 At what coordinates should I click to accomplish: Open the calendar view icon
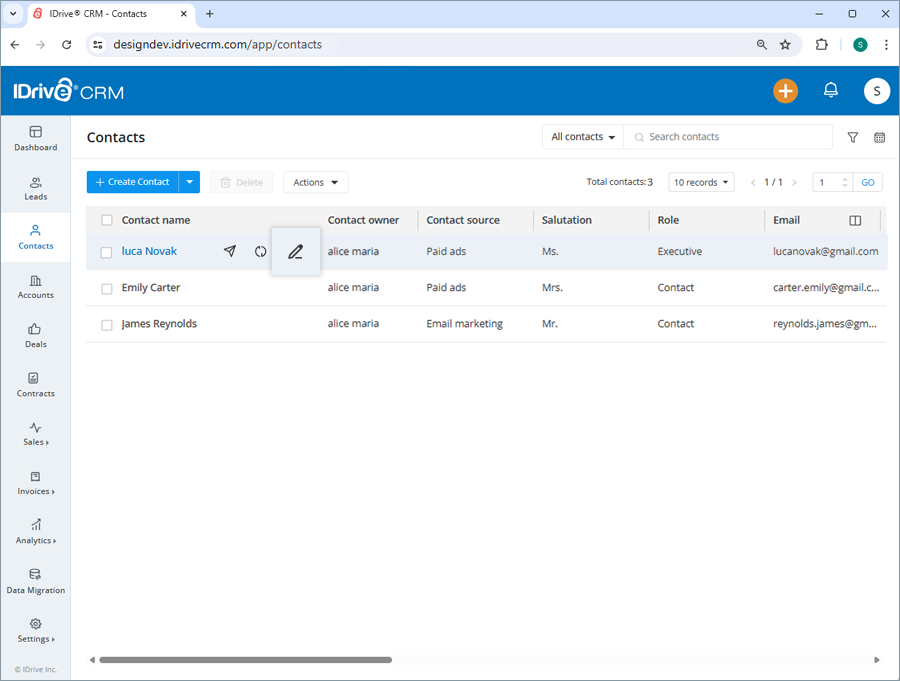click(879, 137)
